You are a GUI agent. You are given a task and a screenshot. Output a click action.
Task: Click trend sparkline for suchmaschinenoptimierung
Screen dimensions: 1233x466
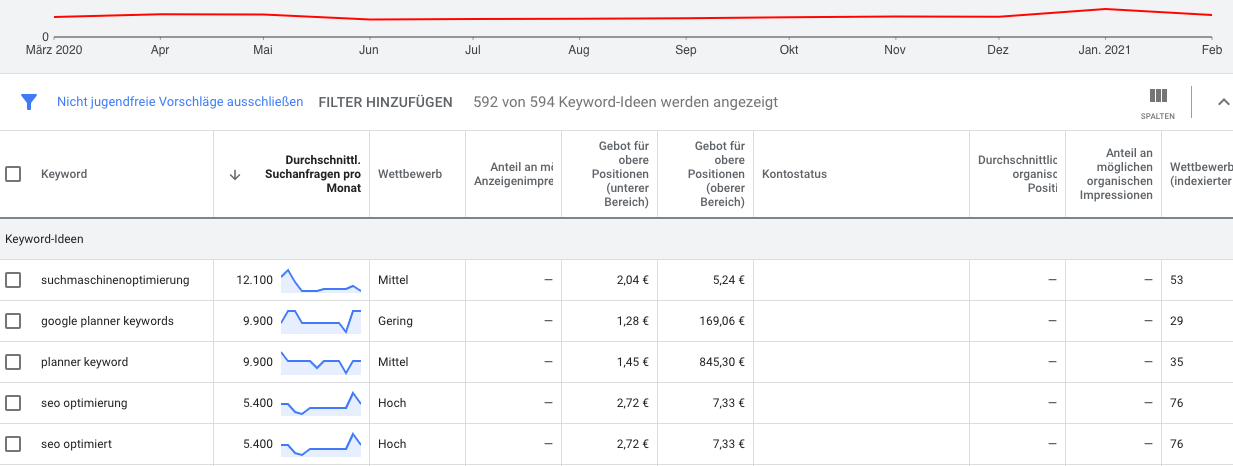click(x=321, y=280)
